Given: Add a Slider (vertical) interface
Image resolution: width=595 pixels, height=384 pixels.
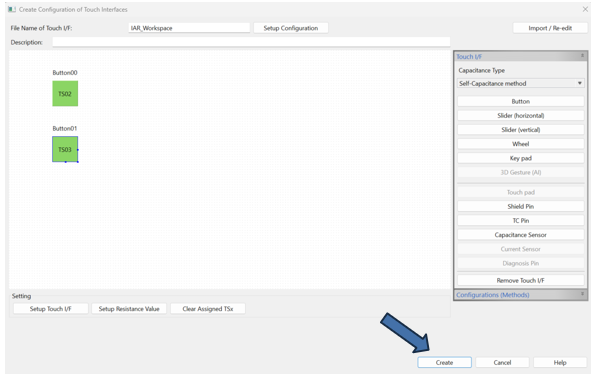Looking at the screenshot, I should click(x=520, y=130).
